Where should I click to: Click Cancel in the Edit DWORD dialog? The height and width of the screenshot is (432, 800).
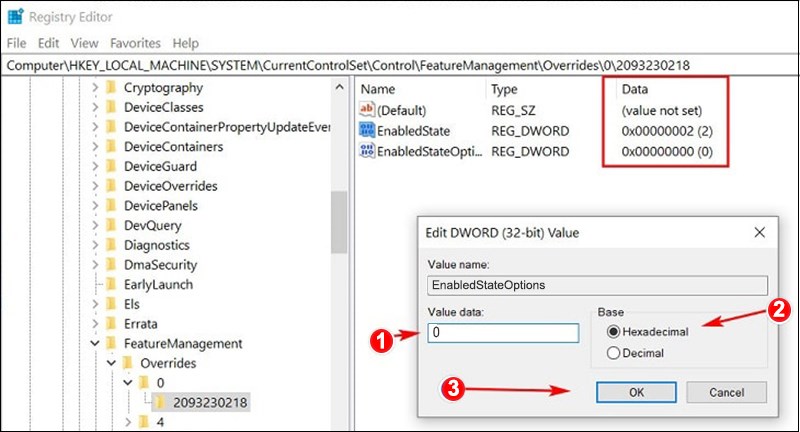pos(726,392)
